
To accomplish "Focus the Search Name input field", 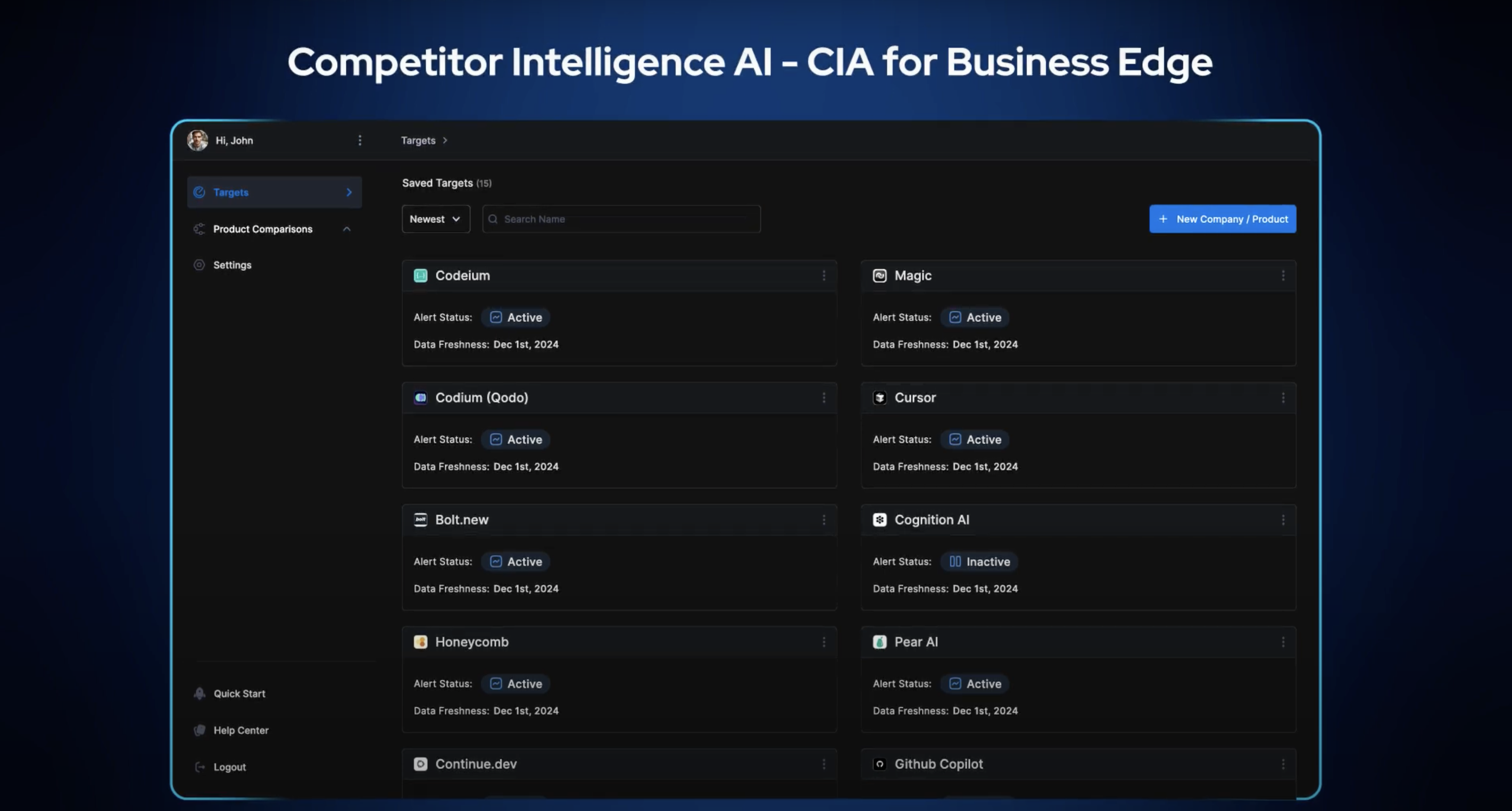I will [x=621, y=219].
